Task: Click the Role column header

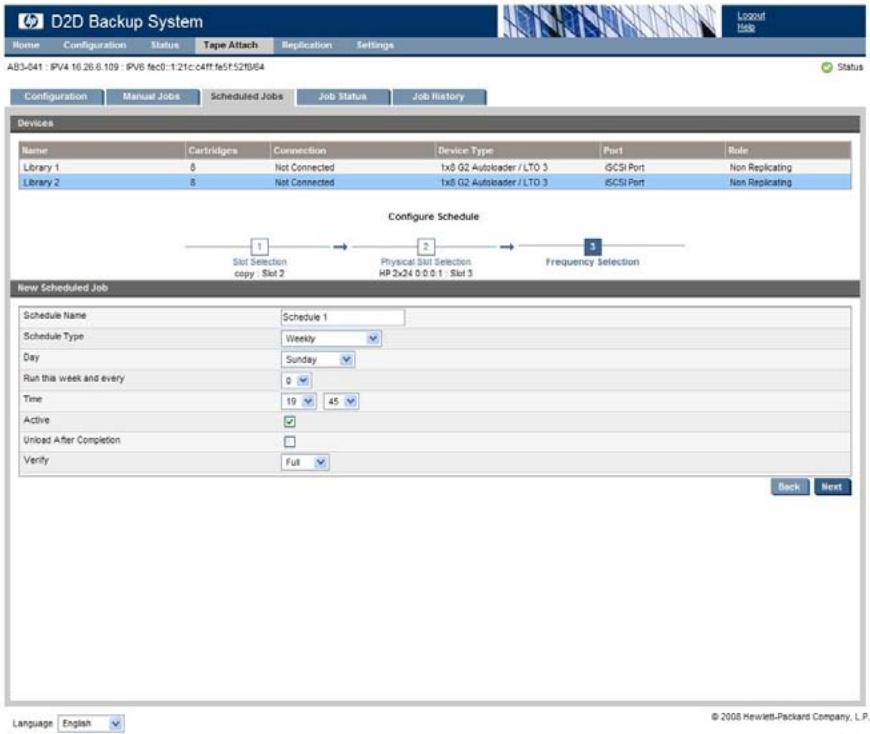Action: (788, 150)
